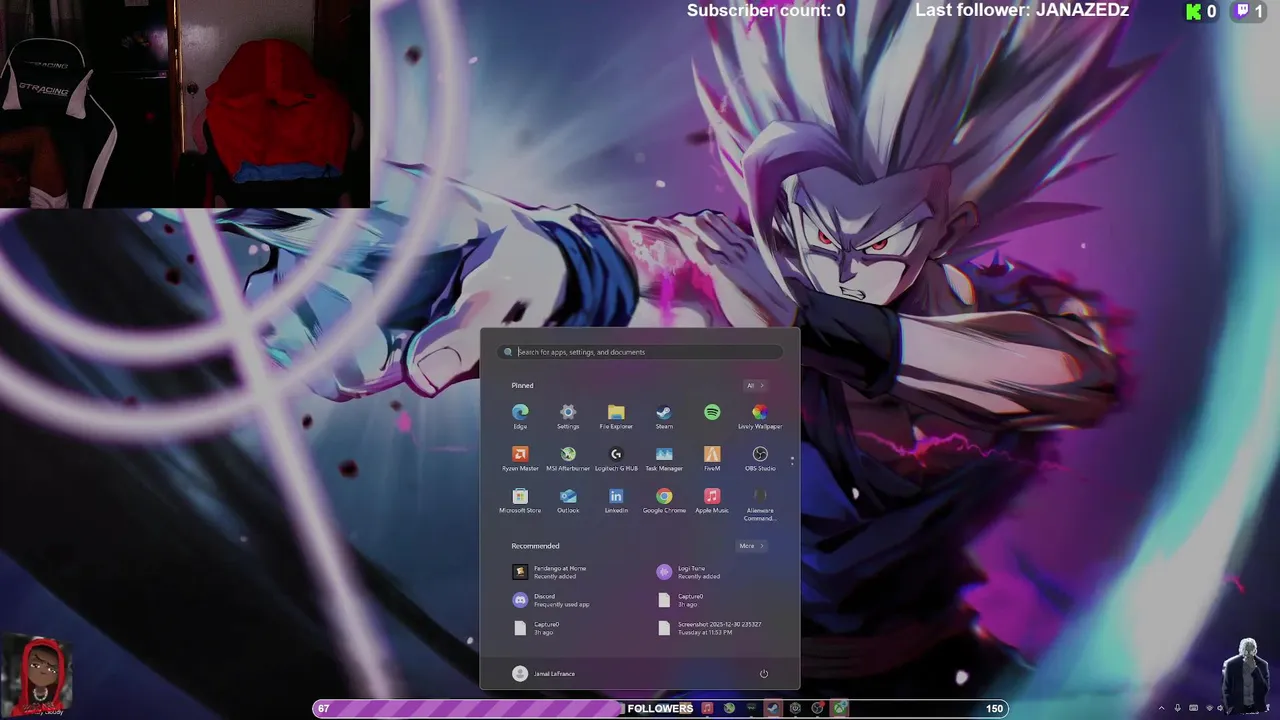The image size is (1280, 720).
Task: Click the Start menu search field
Action: (642, 352)
